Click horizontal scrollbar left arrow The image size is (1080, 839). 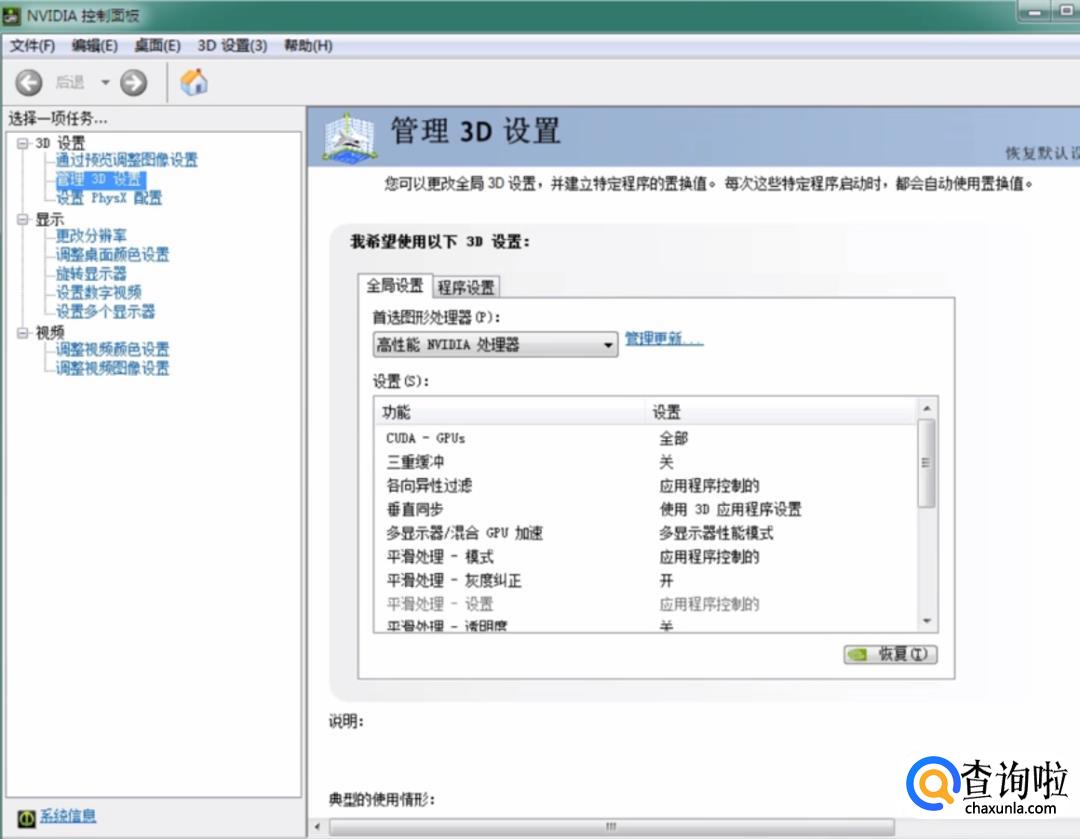point(317,827)
